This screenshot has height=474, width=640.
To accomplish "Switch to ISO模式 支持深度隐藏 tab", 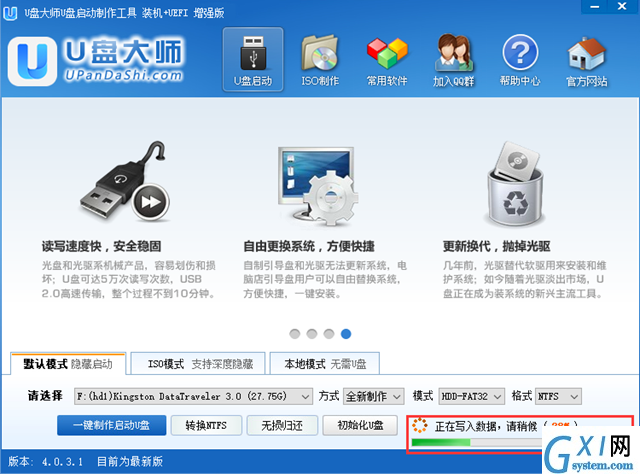I will coord(198,364).
